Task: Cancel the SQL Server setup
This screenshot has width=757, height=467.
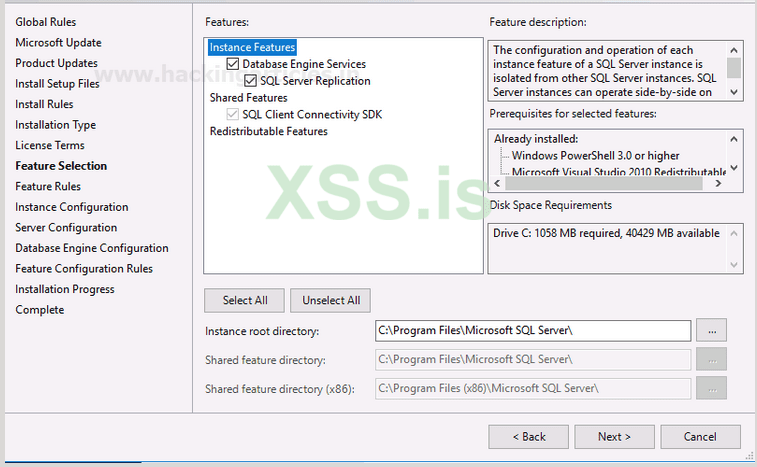Action: 700,437
